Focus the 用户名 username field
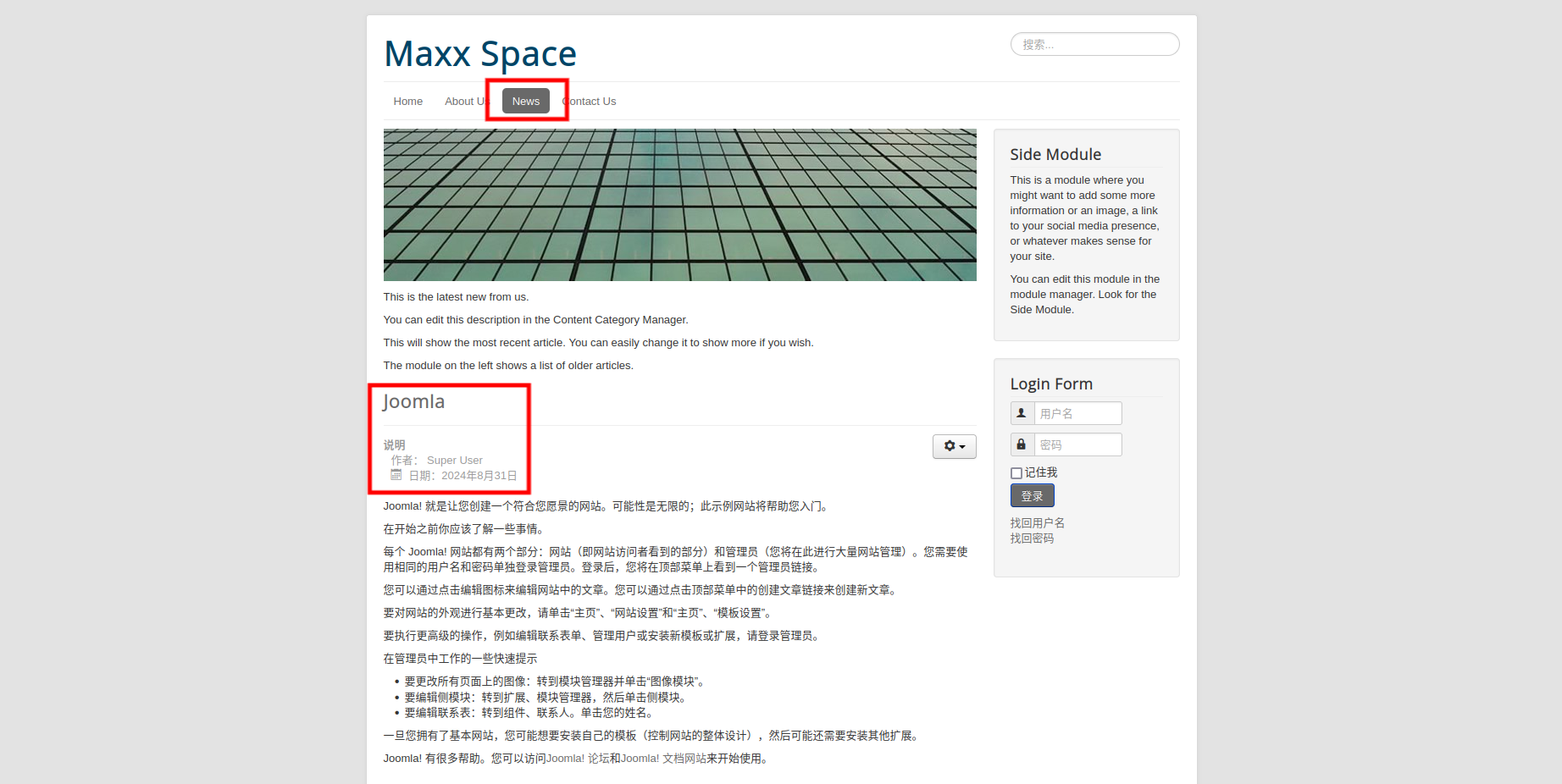This screenshot has height=784, width=1562. 1077,413
